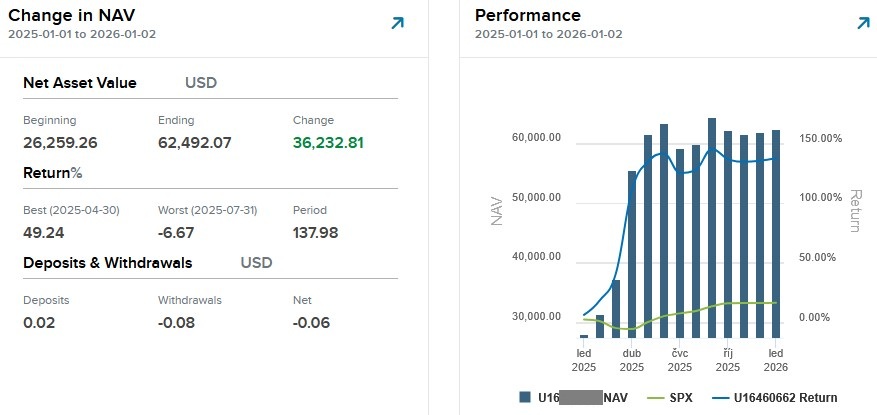The height and width of the screenshot is (415, 877).
Task: Click the green Change value 36,232.81
Action: click(328, 142)
